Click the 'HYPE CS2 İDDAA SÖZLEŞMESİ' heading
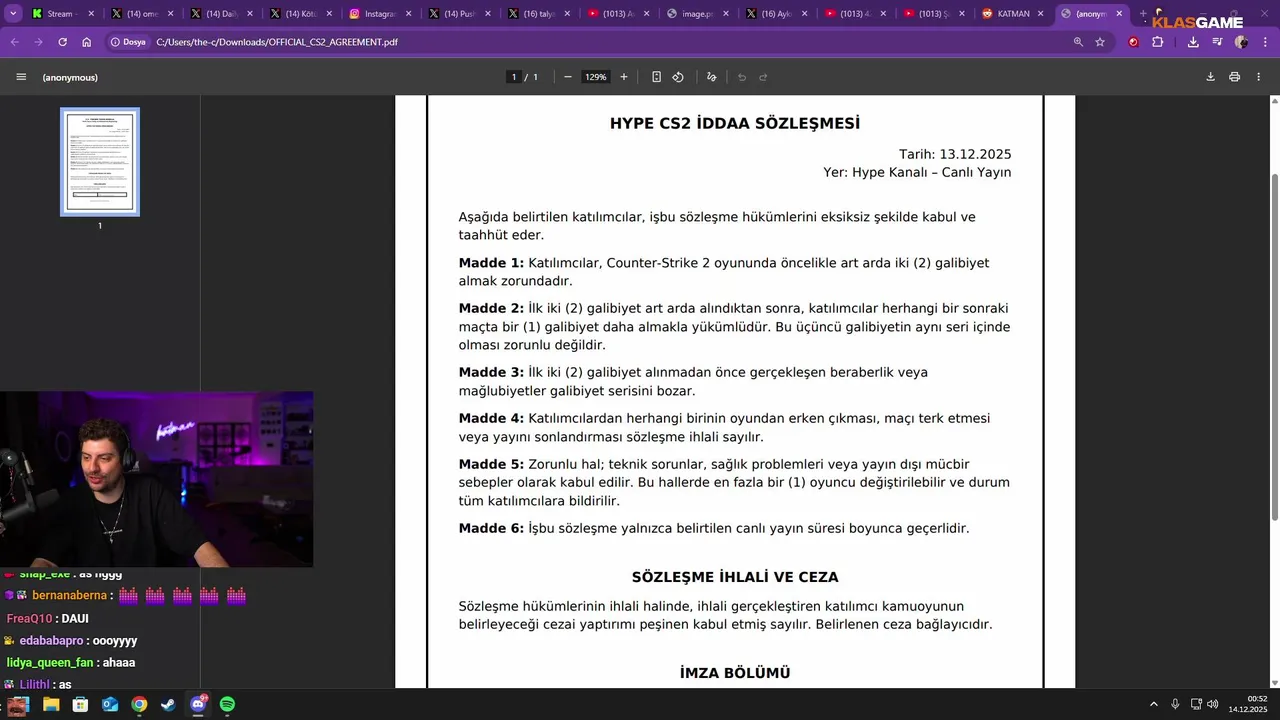The height and width of the screenshot is (720, 1280). pos(735,124)
